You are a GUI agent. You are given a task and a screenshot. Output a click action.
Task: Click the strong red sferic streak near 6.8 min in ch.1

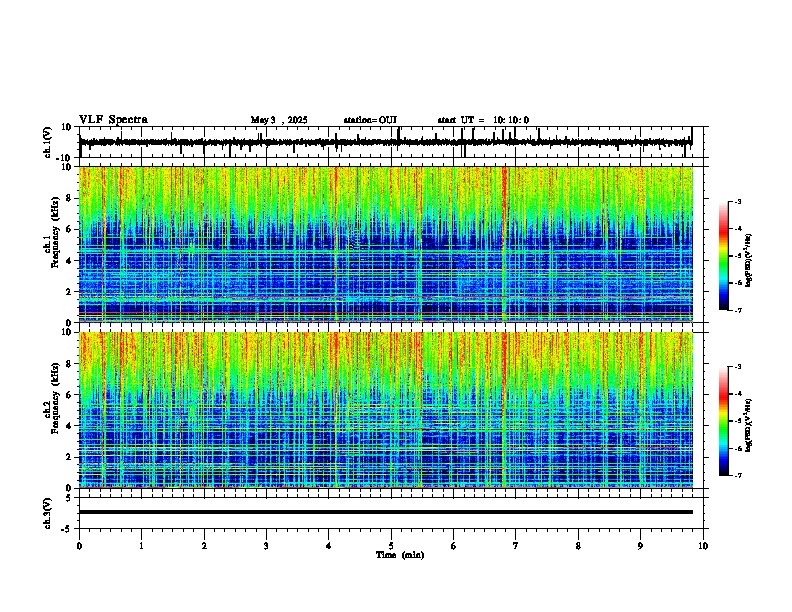point(504,244)
